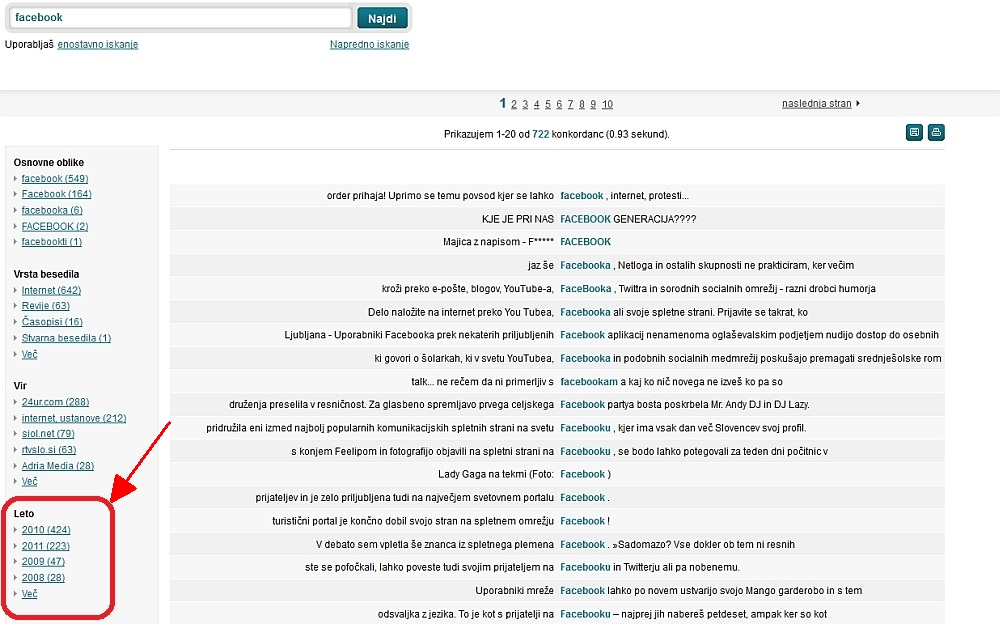This screenshot has height=624, width=1000.
Task: Open 'Facebook' keyword before 'partya bosta'
Action: coord(582,405)
